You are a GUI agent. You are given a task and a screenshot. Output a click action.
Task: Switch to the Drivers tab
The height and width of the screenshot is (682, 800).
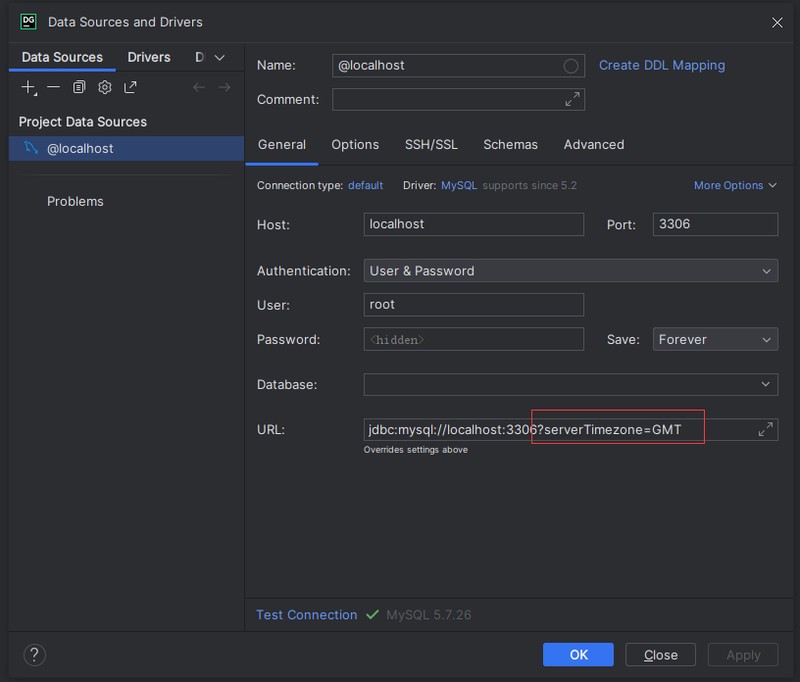click(x=149, y=58)
